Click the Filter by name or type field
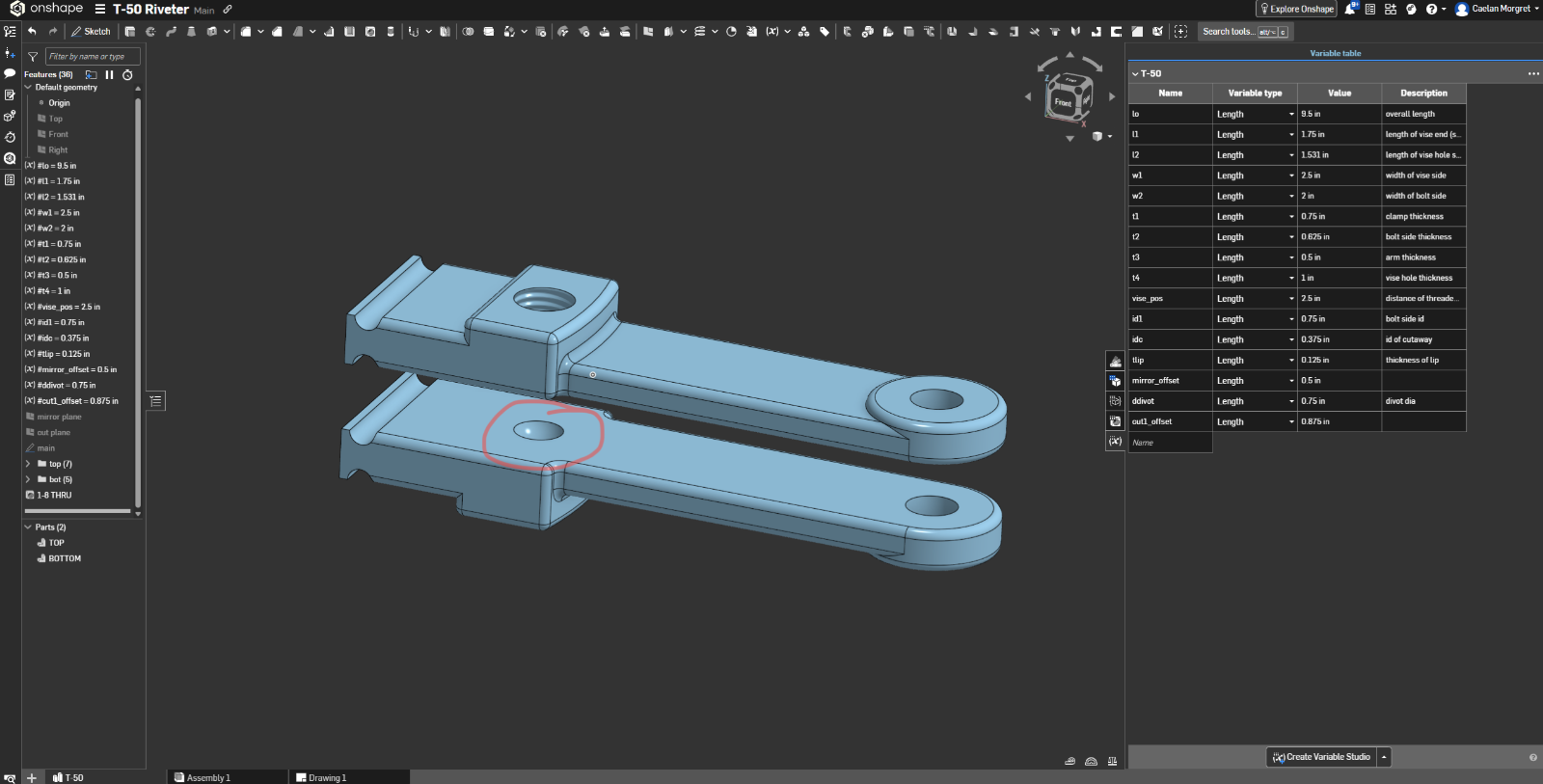This screenshot has height=784, width=1543. pyautogui.click(x=92, y=57)
